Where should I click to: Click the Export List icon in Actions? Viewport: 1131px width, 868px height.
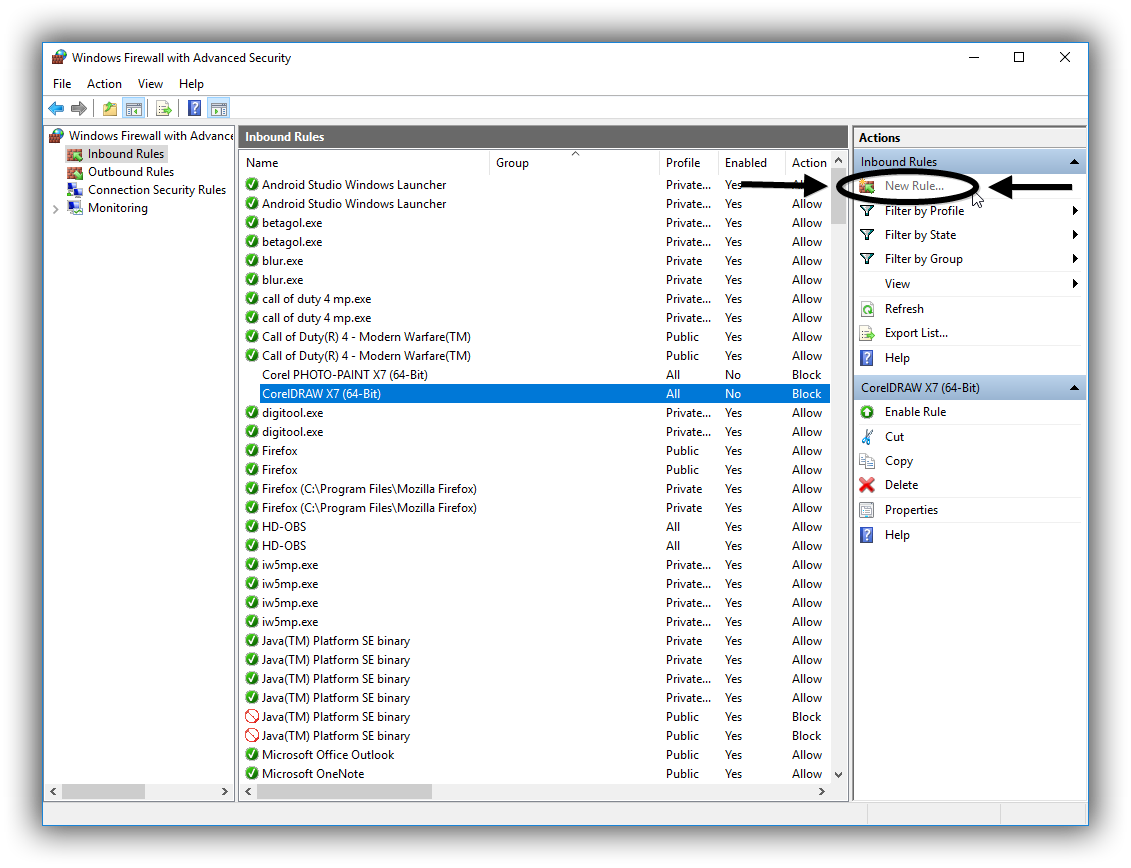coord(868,333)
